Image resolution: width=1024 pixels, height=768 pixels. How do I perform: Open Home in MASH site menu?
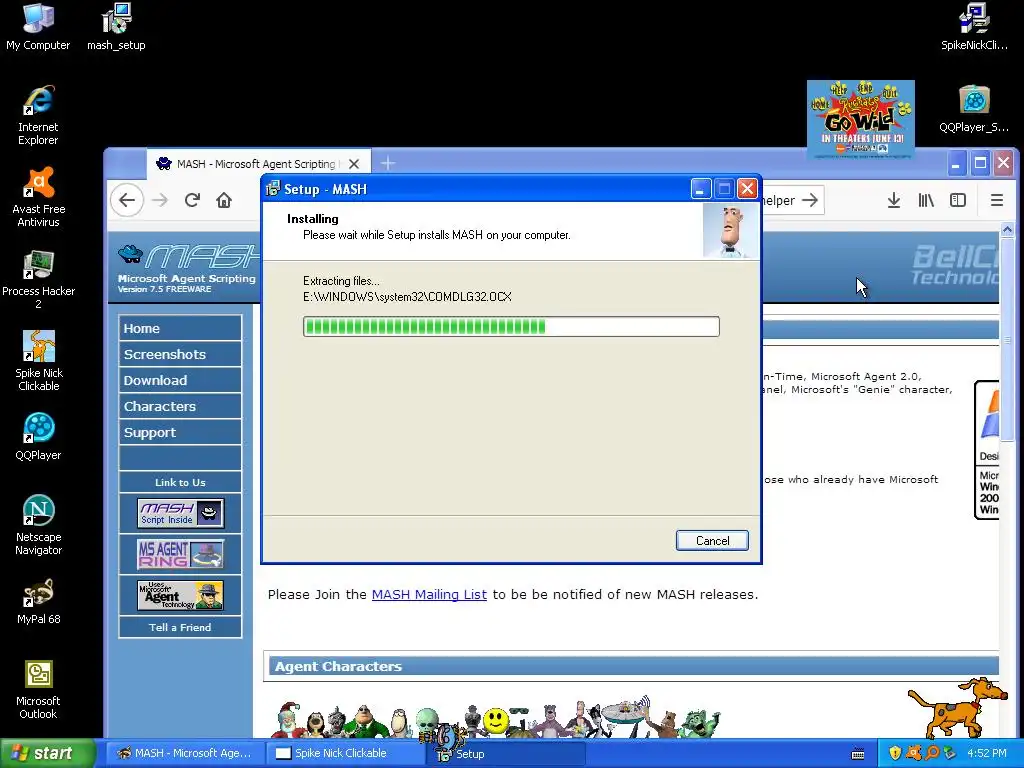click(180, 328)
